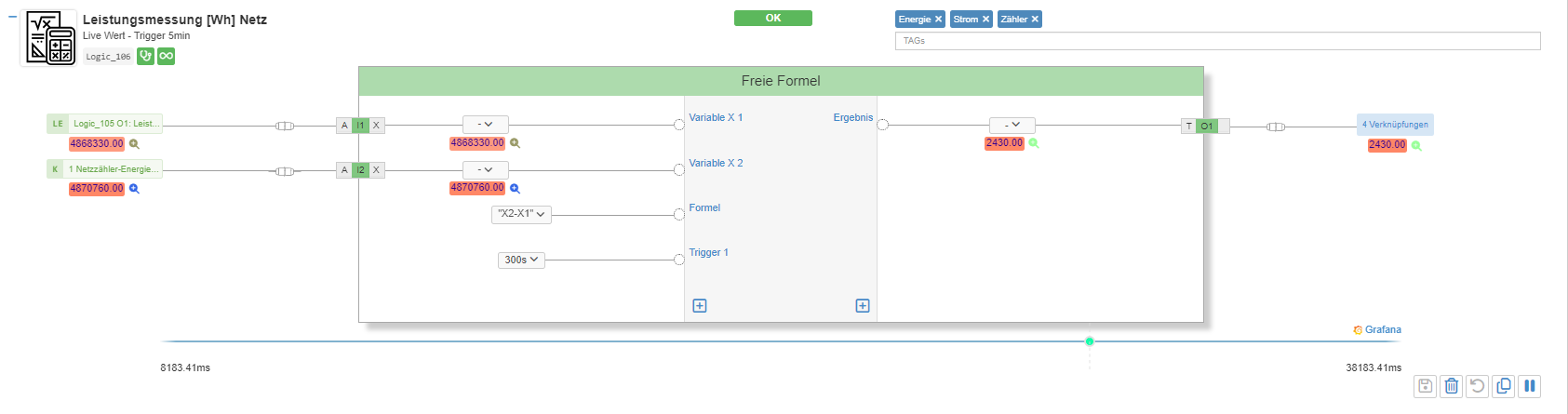Click the blue magnifier beside left 4870760.00
Image resolution: width=1568 pixels, height=414 pixels.
click(x=134, y=189)
